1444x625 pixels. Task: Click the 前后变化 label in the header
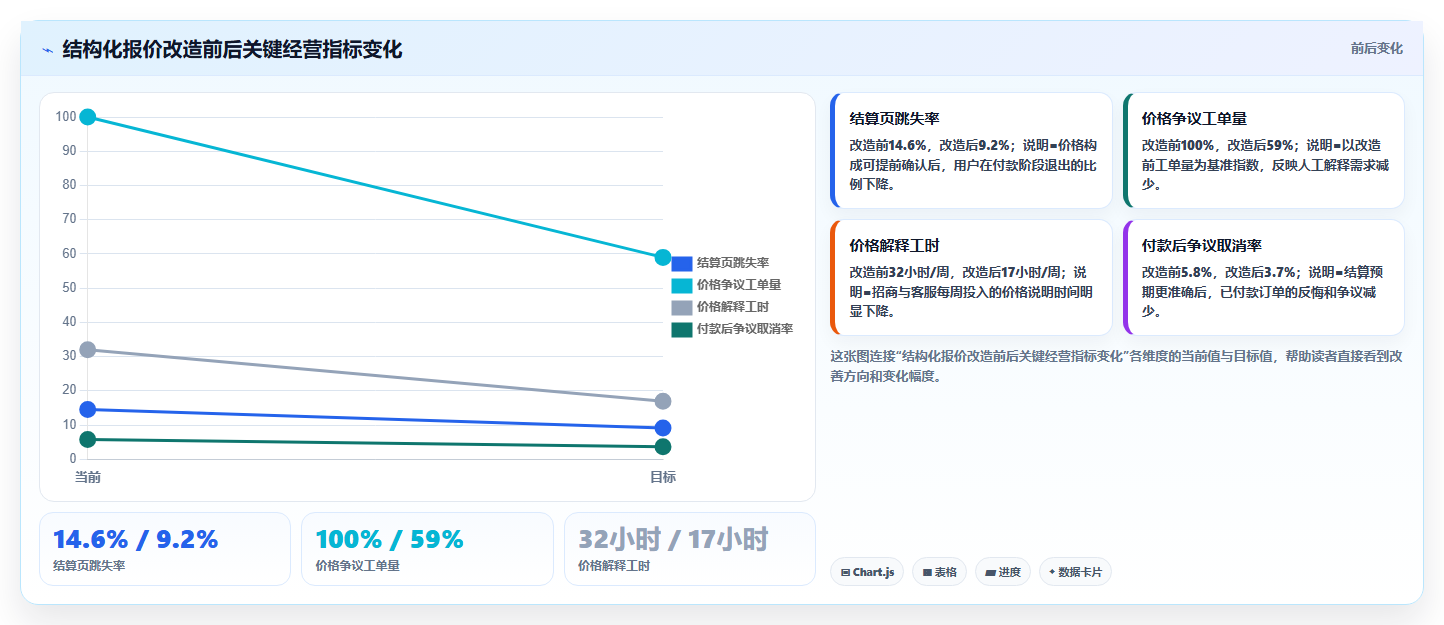coord(1376,48)
